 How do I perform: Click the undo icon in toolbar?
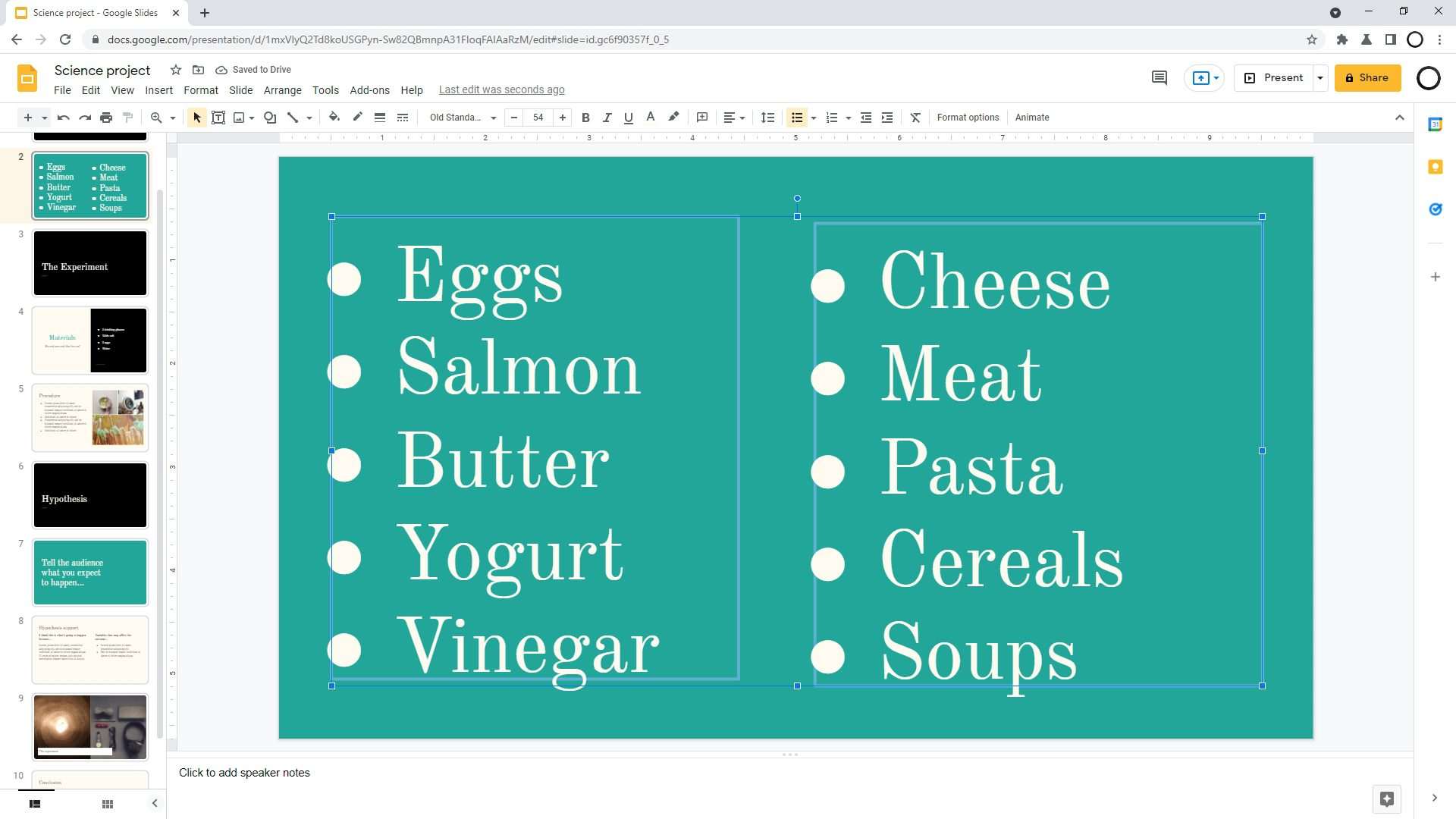click(x=62, y=117)
